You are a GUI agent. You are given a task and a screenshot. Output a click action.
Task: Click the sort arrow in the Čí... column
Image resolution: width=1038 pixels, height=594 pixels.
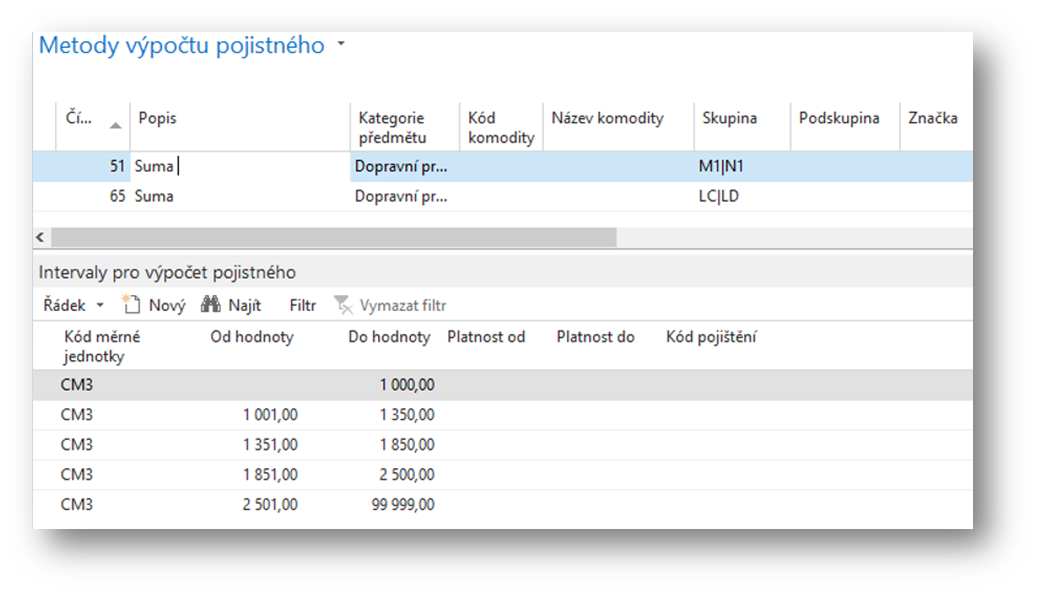click(x=116, y=124)
